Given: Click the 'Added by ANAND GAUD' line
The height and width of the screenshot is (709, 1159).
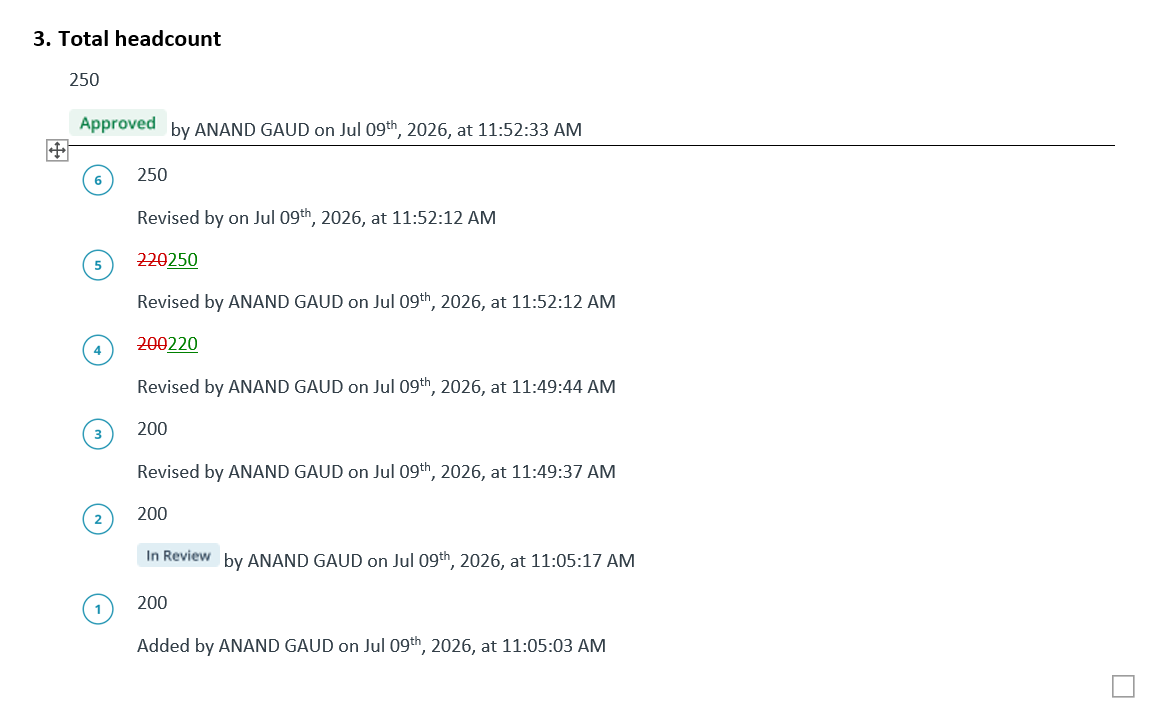Looking at the screenshot, I should [371, 645].
